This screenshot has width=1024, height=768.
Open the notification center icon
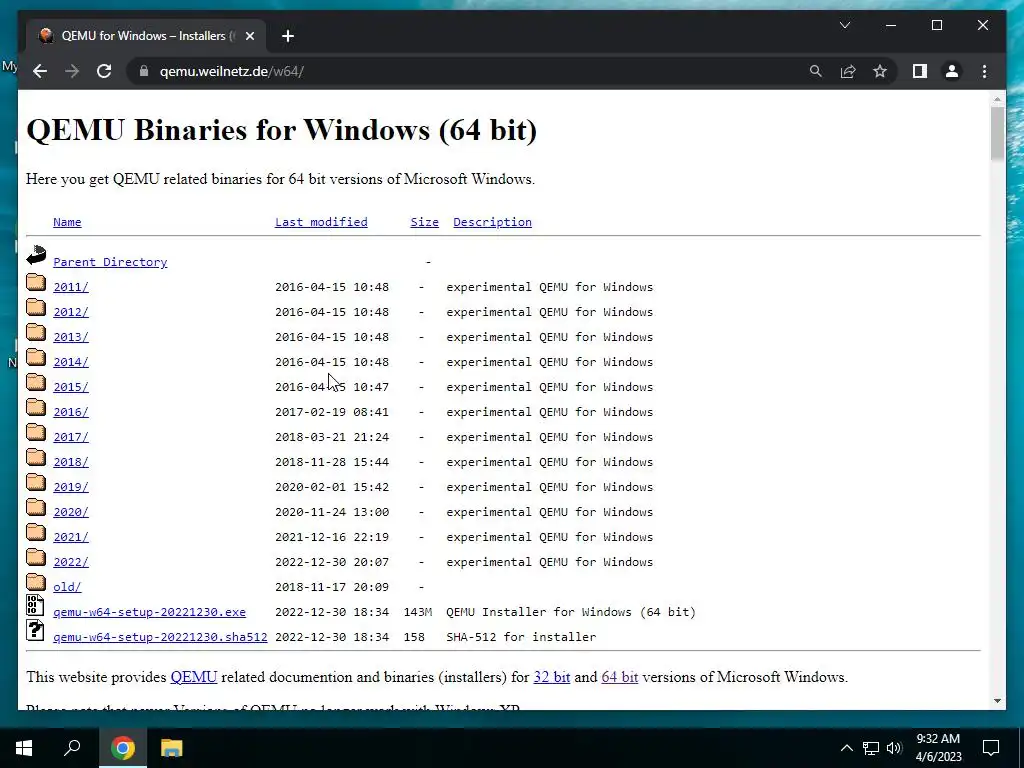click(x=991, y=748)
